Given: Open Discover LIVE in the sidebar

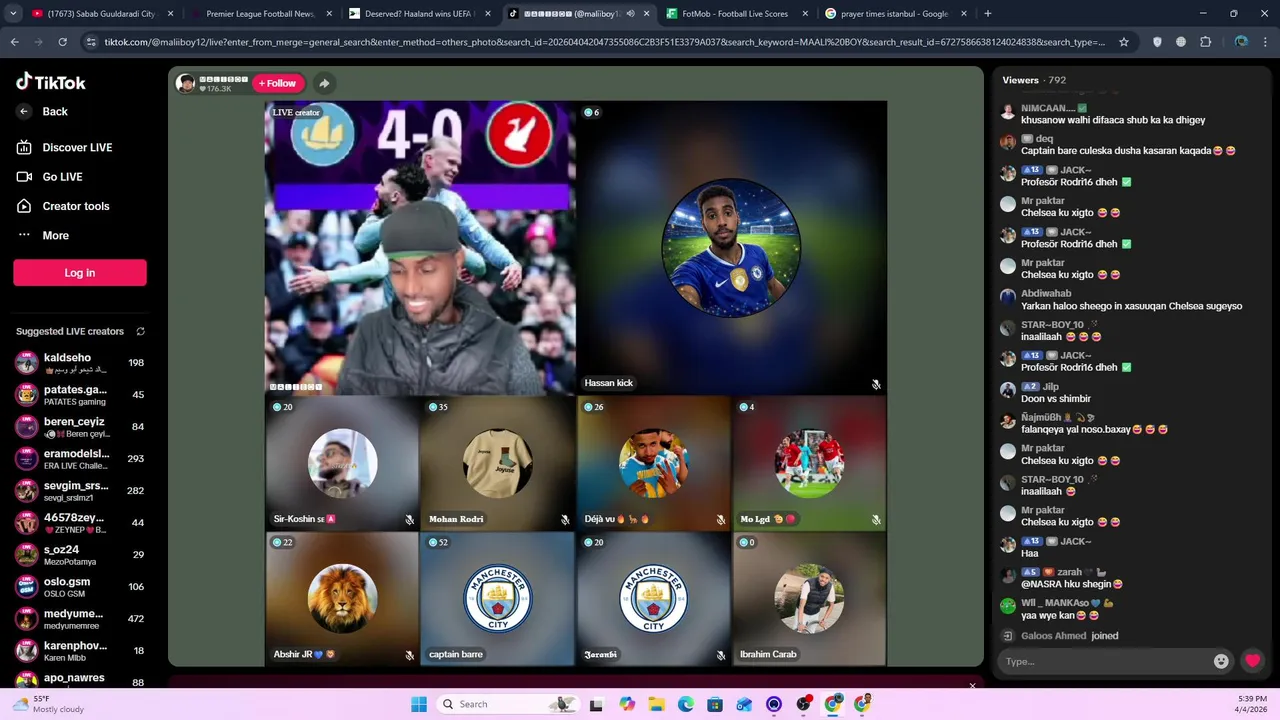Looking at the screenshot, I should tap(64, 147).
